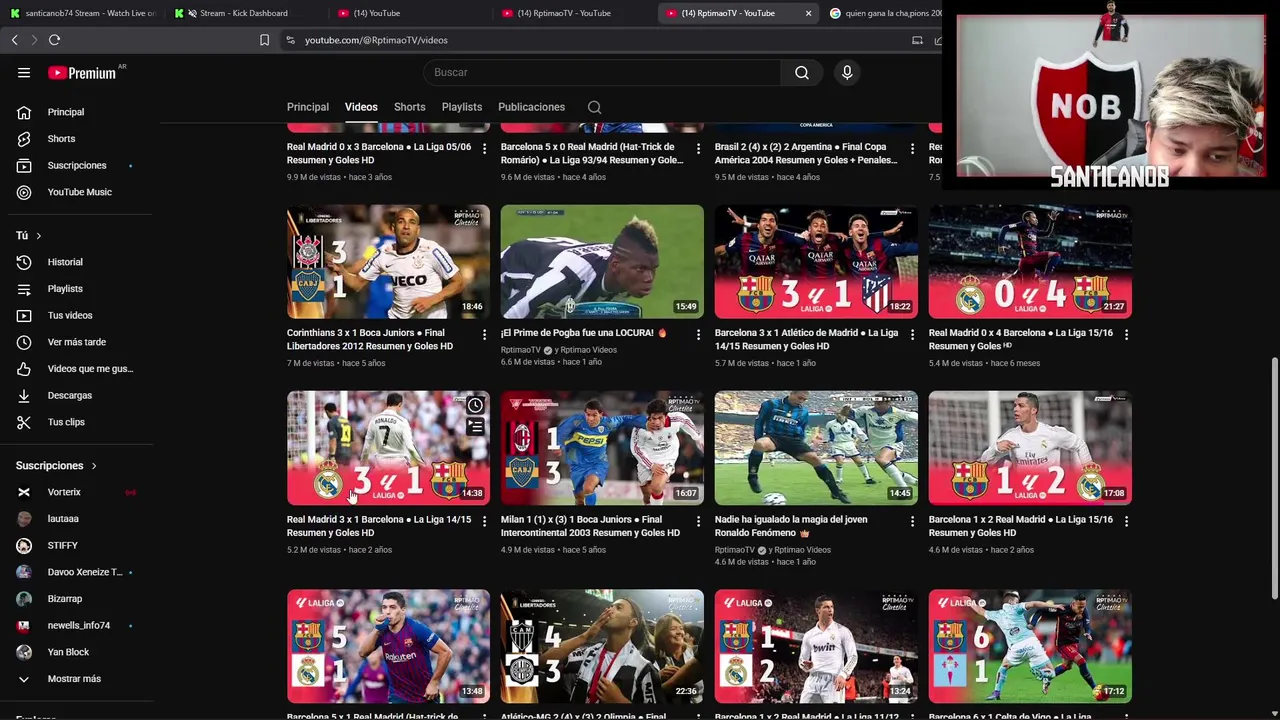The width and height of the screenshot is (1280, 720).
Task: Click the search magnifier button
Action: coord(802,72)
